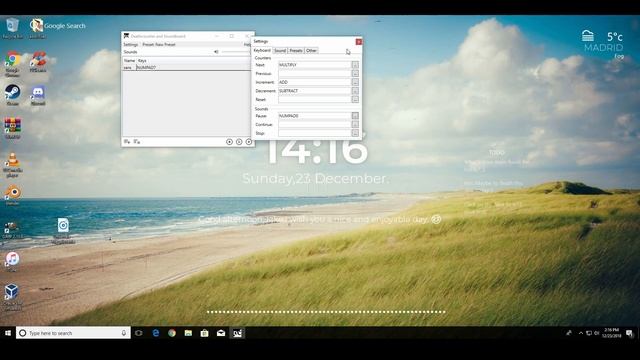Open the Settings menu in the soundboard window
This screenshot has height=360, width=640.
[x=131, y=44]
